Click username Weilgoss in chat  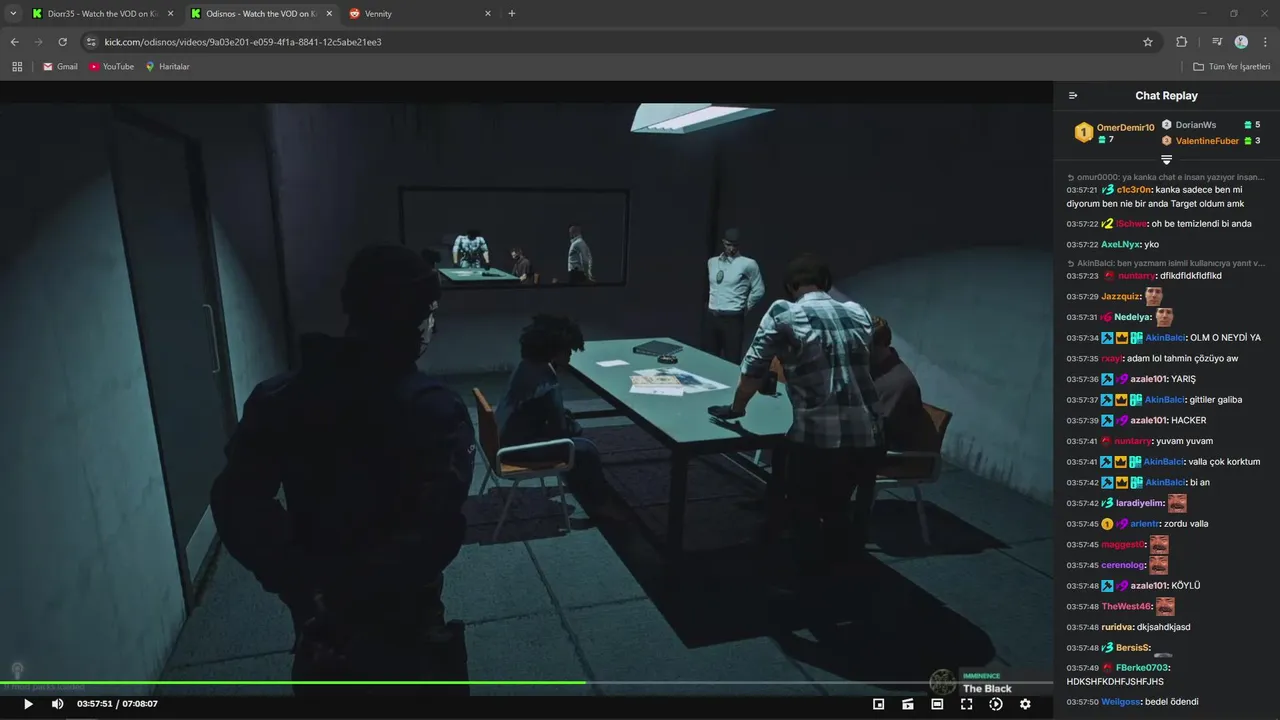click(x=1121, y=702)
